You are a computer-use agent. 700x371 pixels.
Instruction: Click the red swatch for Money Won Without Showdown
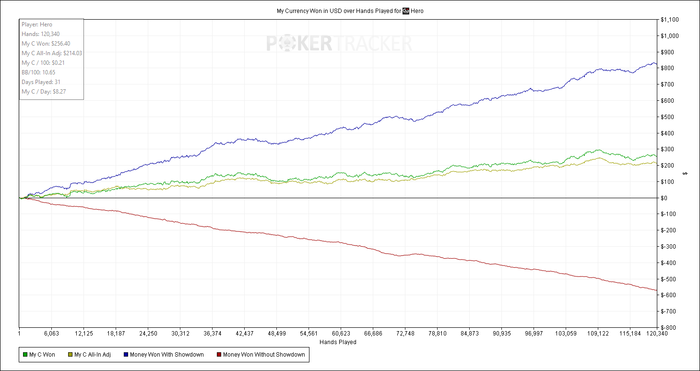(x=218, y=355)
